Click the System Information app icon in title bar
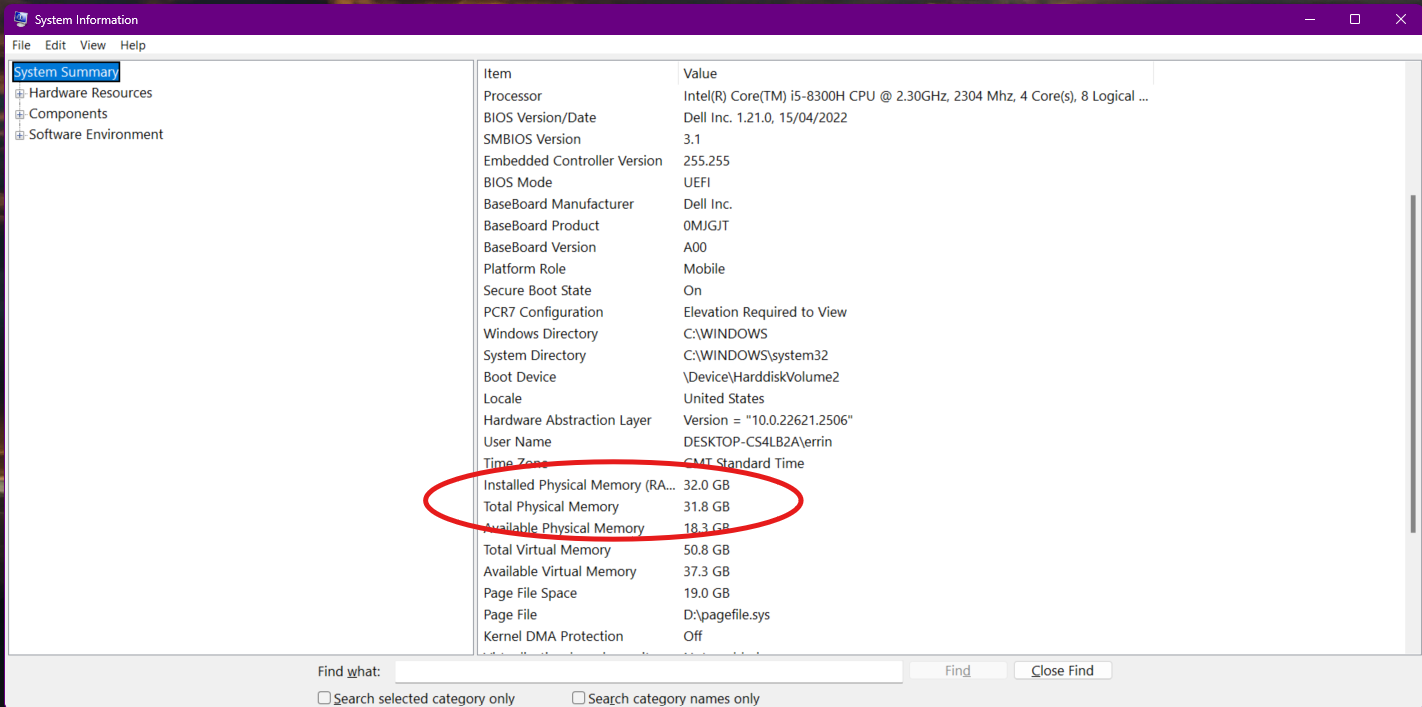The width and height of the screenshot is (1422, 707). tap(20, 19)
